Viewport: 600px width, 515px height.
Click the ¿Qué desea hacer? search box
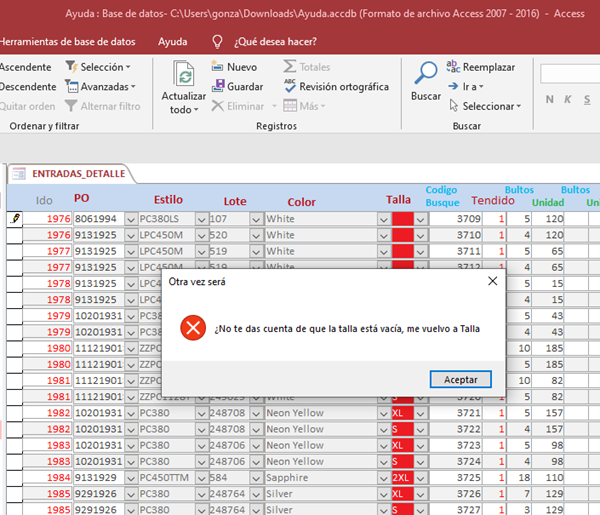pyautogui.click(x=274, y=42)
